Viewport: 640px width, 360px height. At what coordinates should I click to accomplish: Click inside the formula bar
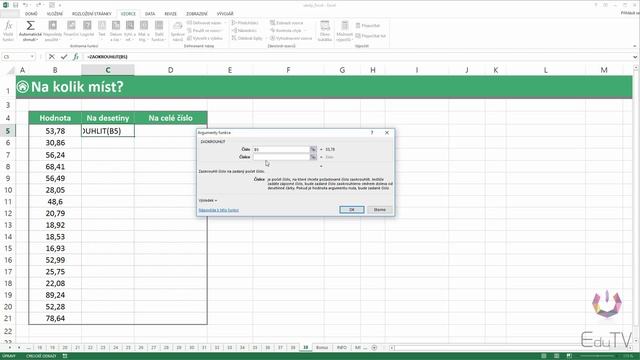coord(357,57)
